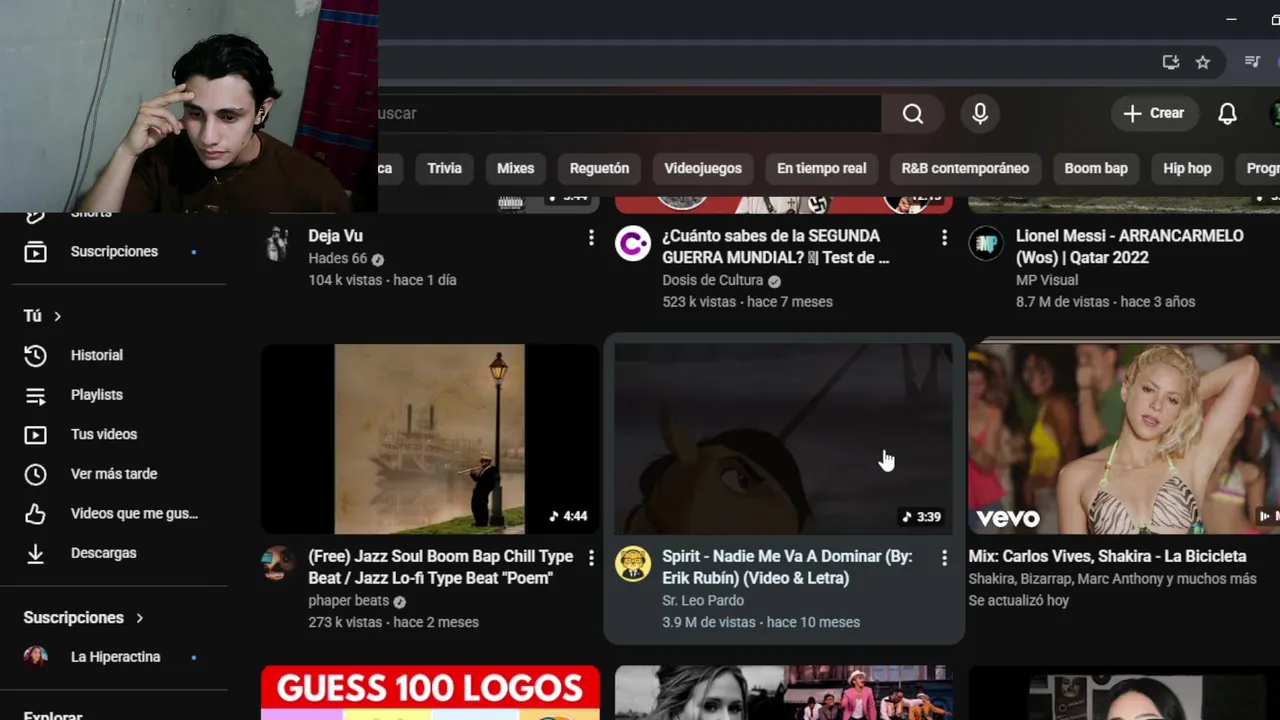Screen dimensions: 1280x720
Task: Click phaper beats channel avatar
Action: point(278,564)
